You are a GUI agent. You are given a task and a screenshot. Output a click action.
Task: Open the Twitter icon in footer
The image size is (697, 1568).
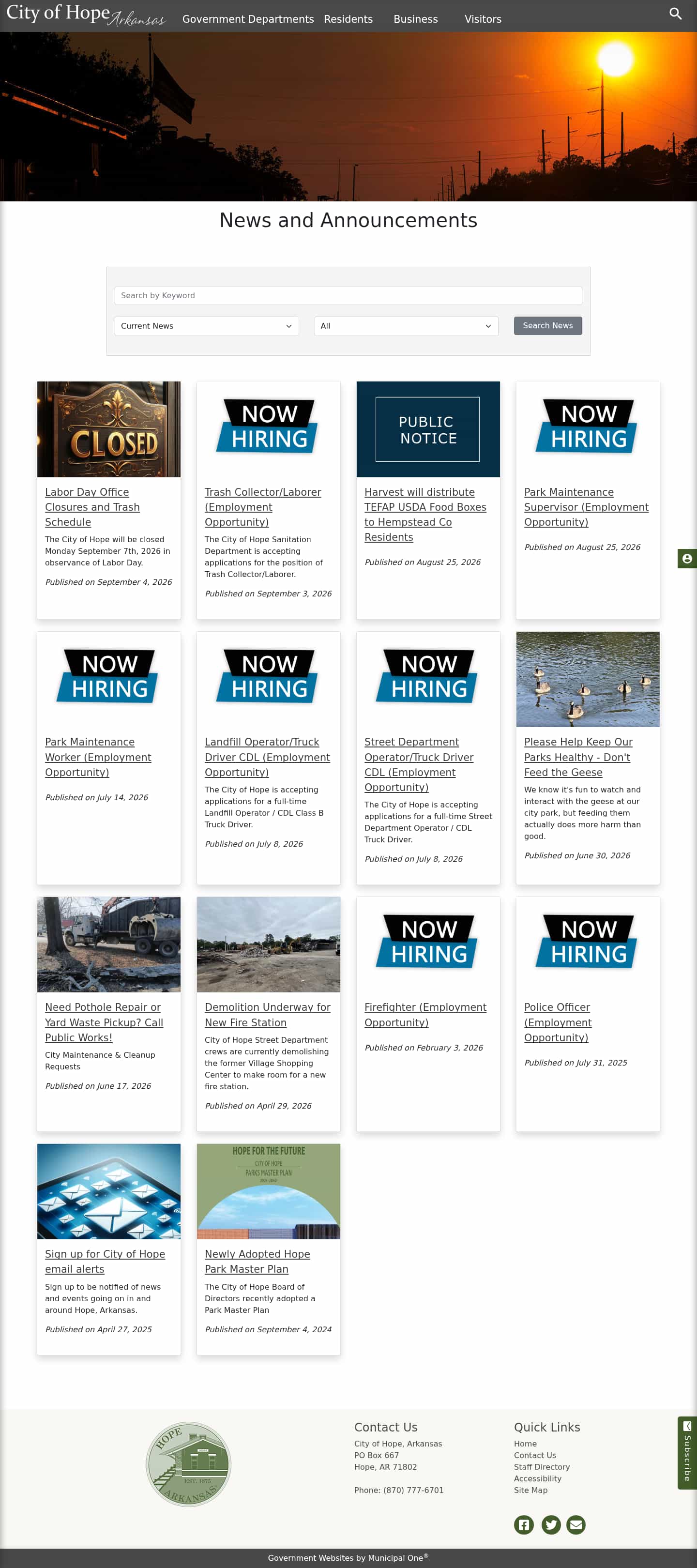(551, 1524)
